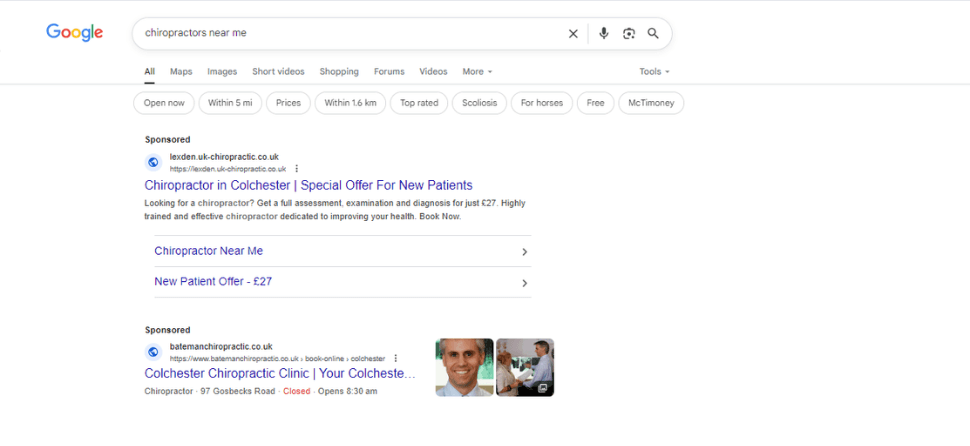Open the Chiropractor Near Me sitelink

point(208,251)
